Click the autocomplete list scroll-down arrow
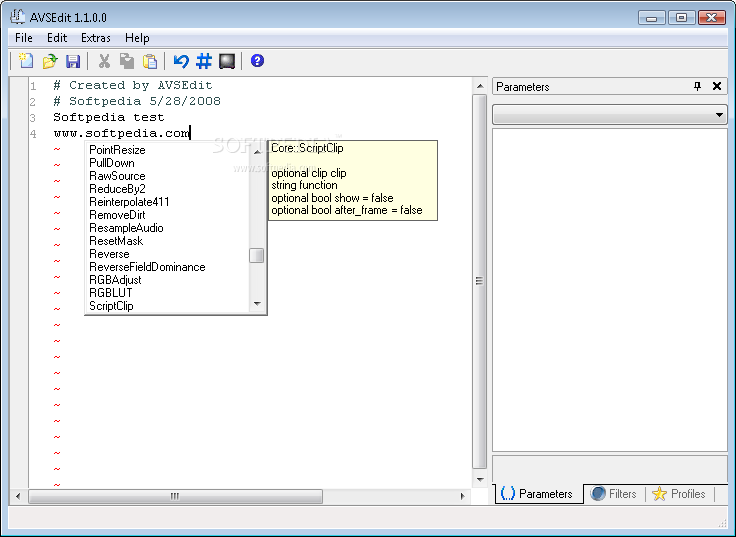 pyautogui.click(x=257, y=304)
